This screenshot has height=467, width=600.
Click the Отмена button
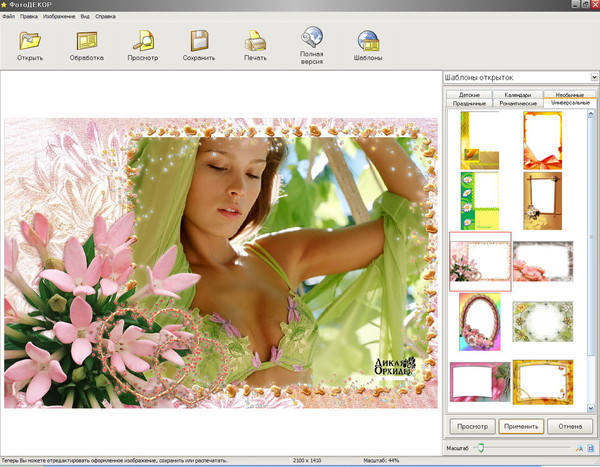click(x=570, y=426)
